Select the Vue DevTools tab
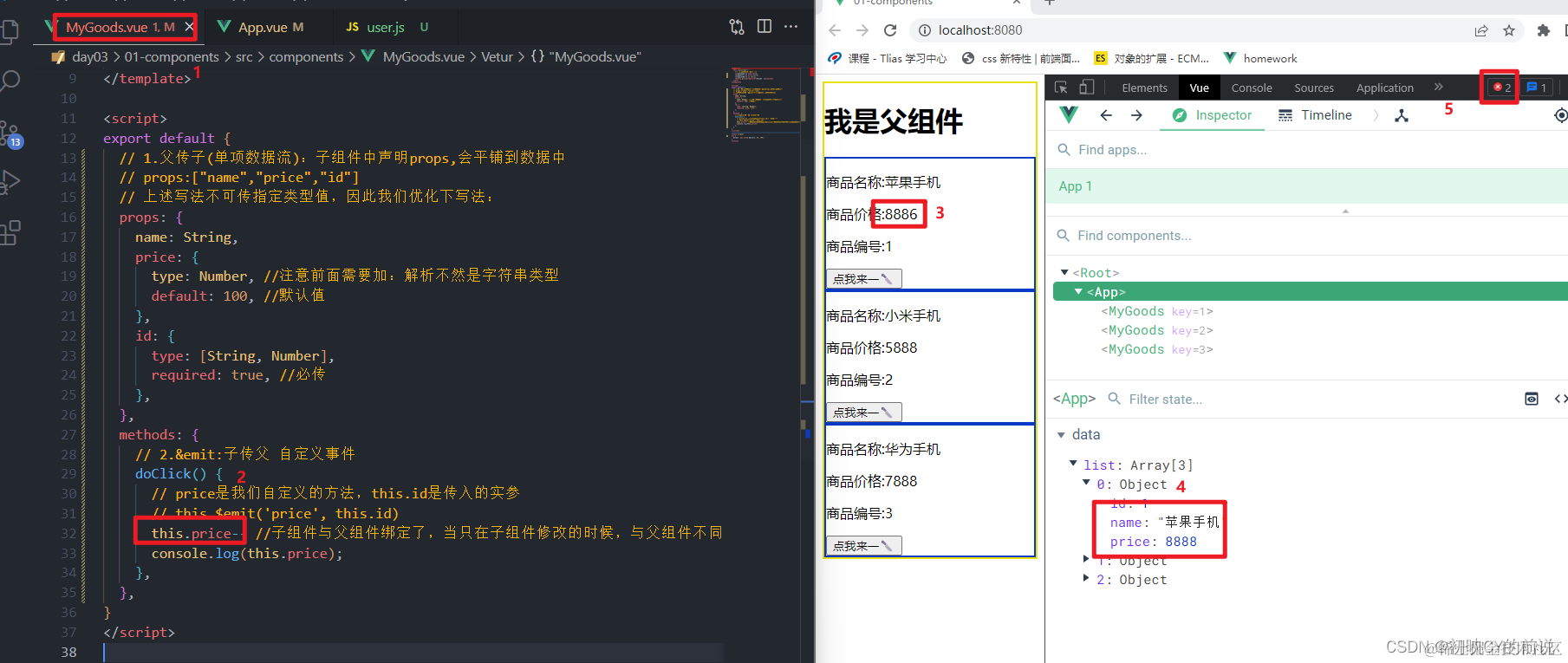The width and height of the screenshot is (1568, 663). coord(1200,88)
